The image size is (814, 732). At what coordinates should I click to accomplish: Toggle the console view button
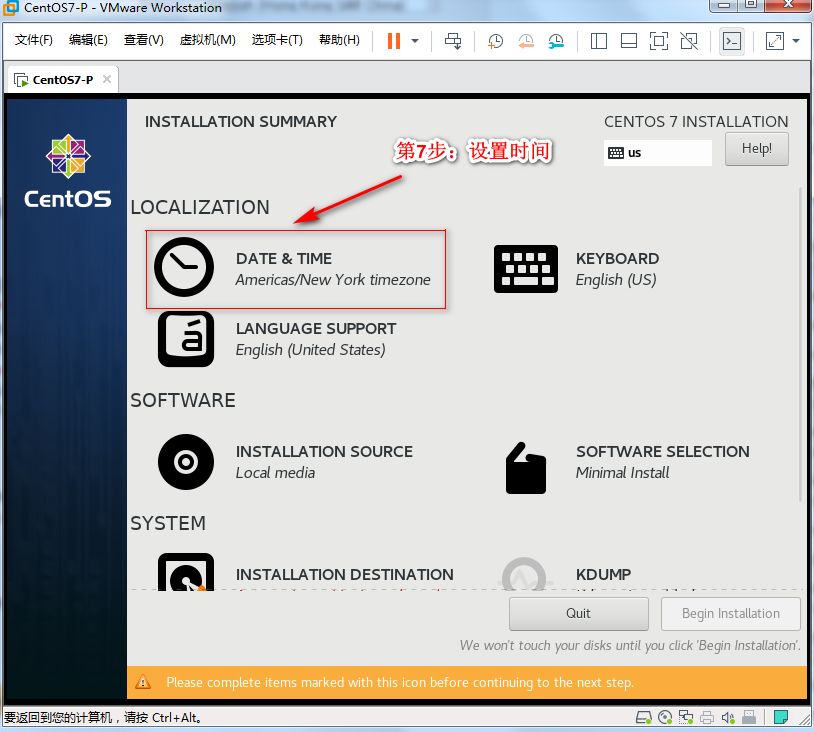pyautogui.click(x=731, y=40)
